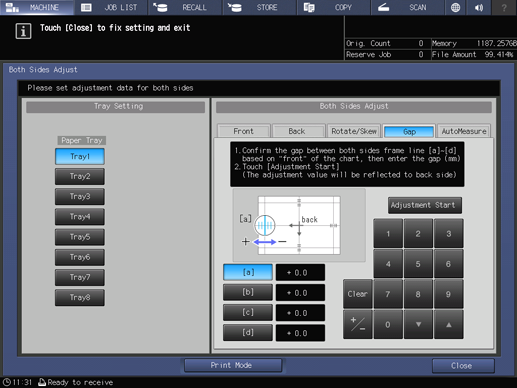
Task: Open the help question mark icon
Action: tap(504, 7)
